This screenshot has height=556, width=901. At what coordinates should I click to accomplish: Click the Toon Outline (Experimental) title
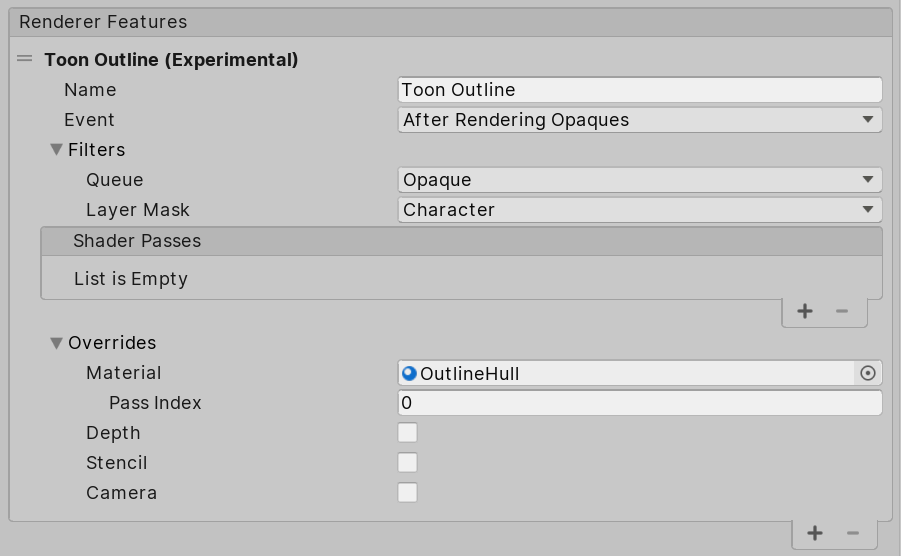[171, 60]
